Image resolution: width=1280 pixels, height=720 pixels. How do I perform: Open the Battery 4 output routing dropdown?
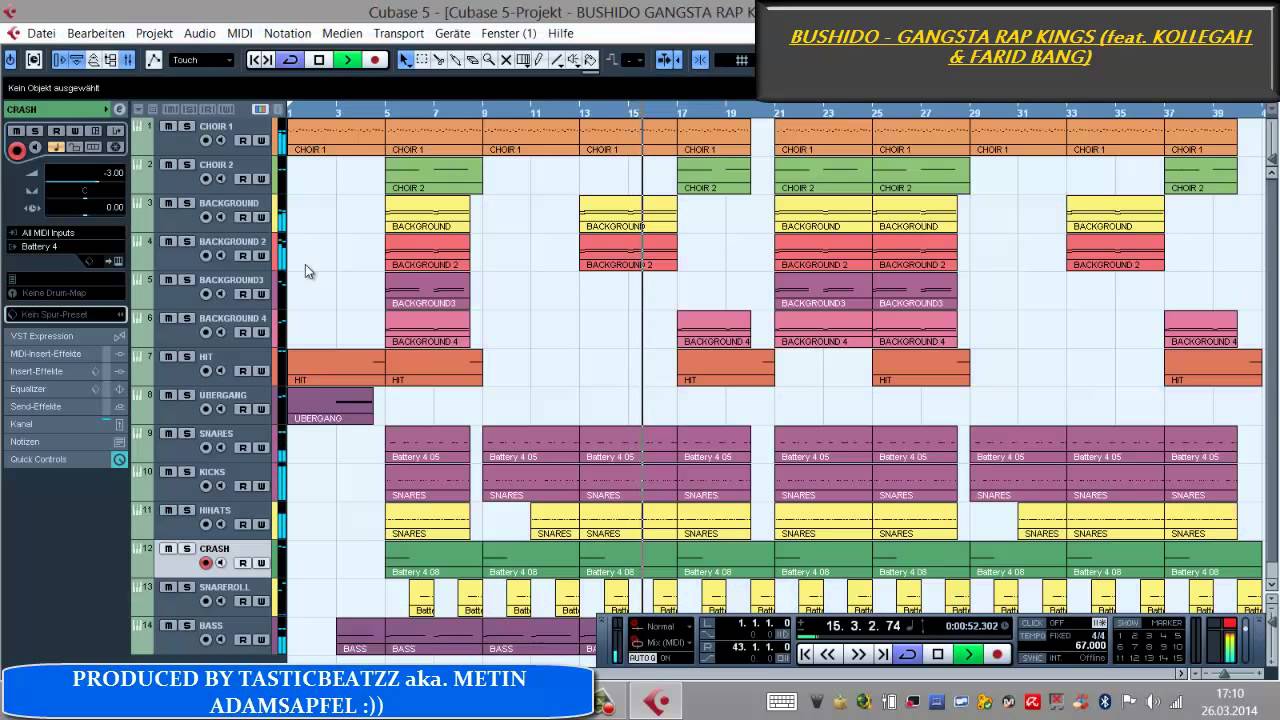point(66,246)
